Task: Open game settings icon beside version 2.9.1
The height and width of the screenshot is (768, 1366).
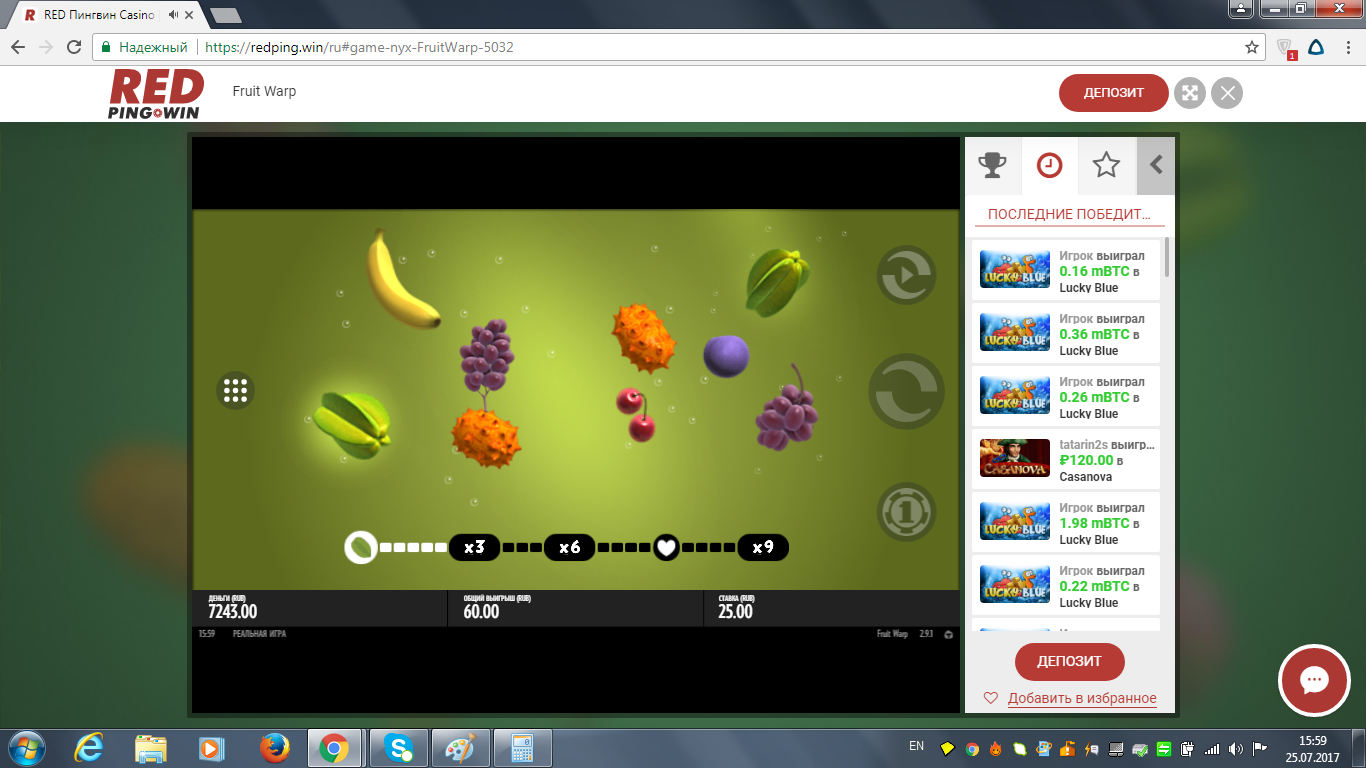Action: [948, 634]
